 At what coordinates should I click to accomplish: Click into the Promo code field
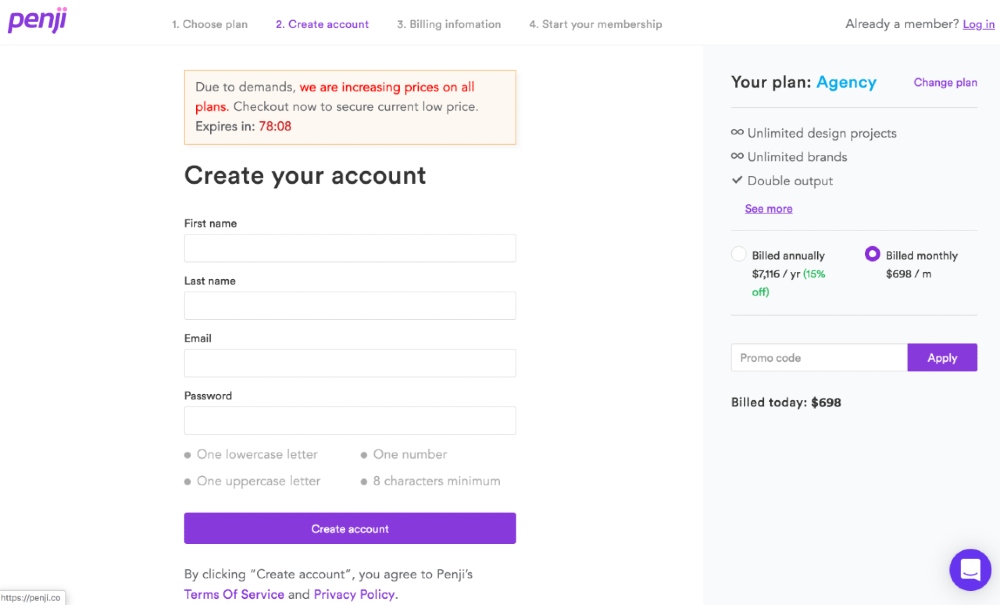[819, 358]
